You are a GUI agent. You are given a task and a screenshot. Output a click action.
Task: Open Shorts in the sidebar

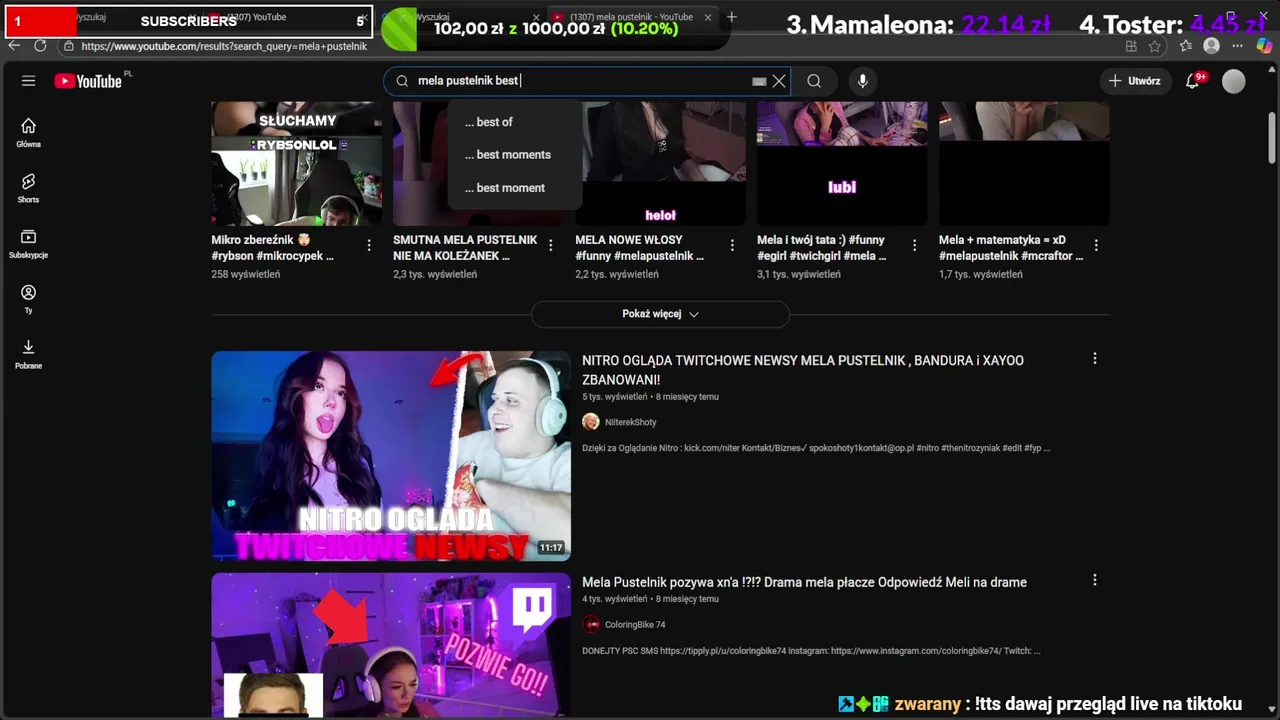click(28, 187)
